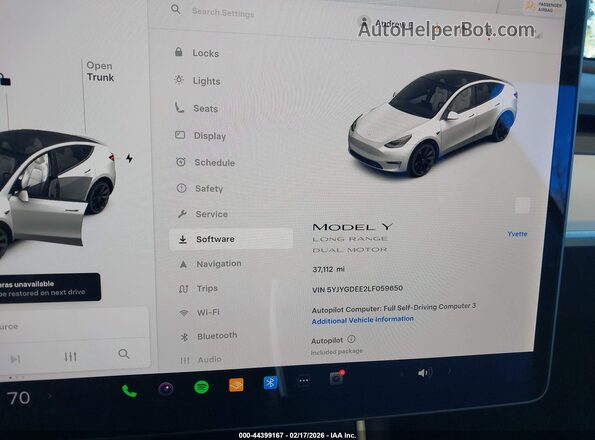
Task: Tap the driver profile icon at top
Action: tap(364, 22)
